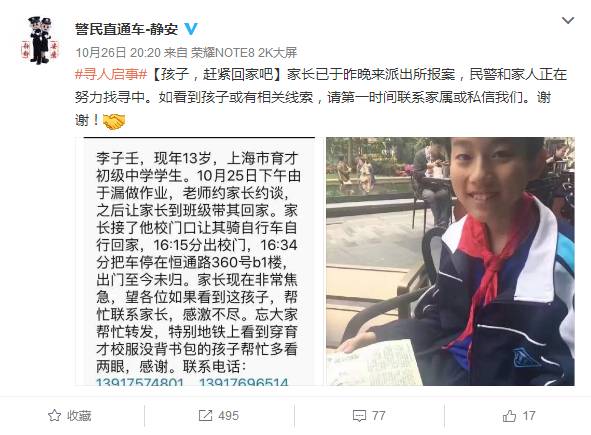Open the 77 comments

click(x=378, y=416)
